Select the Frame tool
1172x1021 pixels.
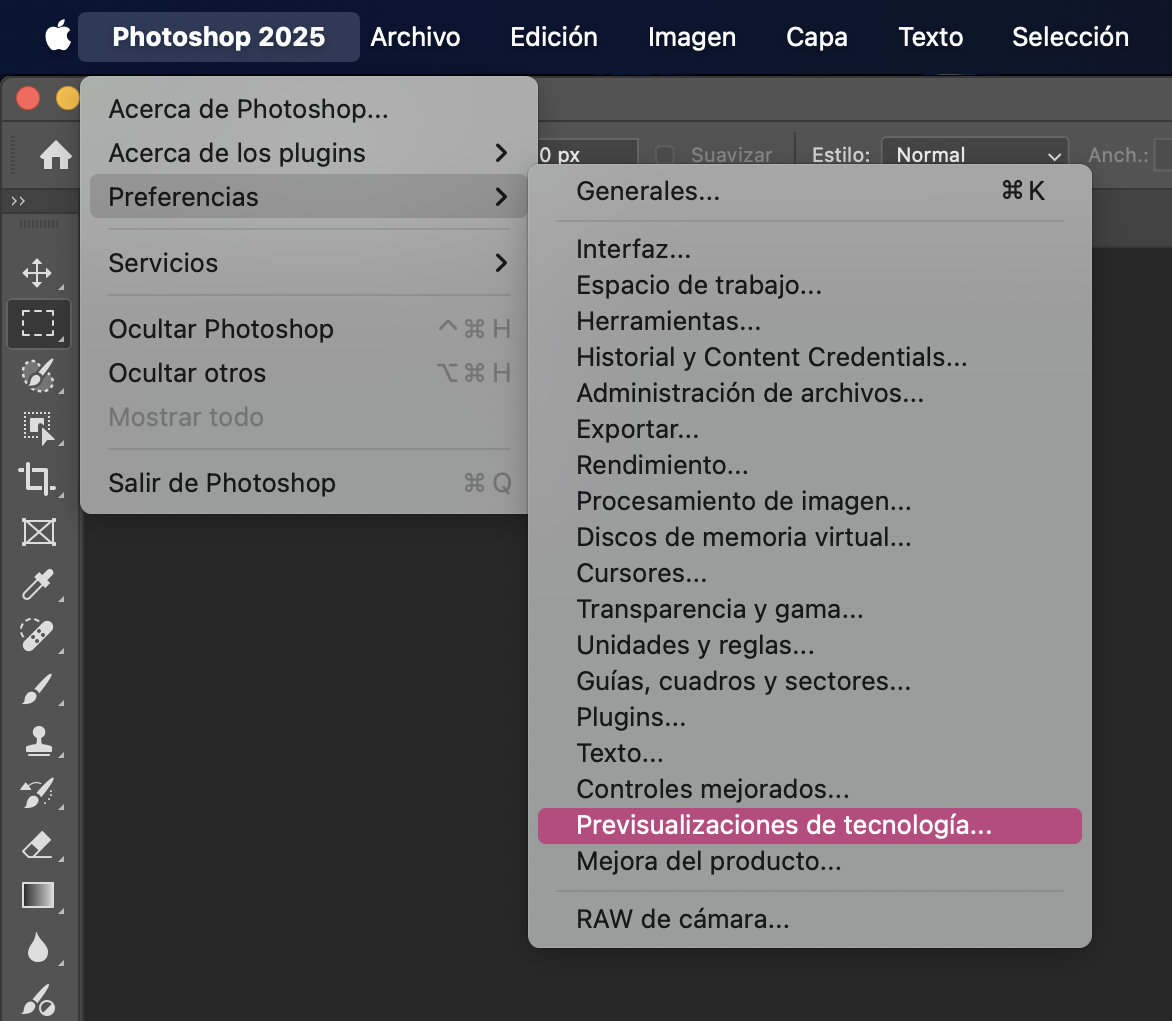coord(38,532)
